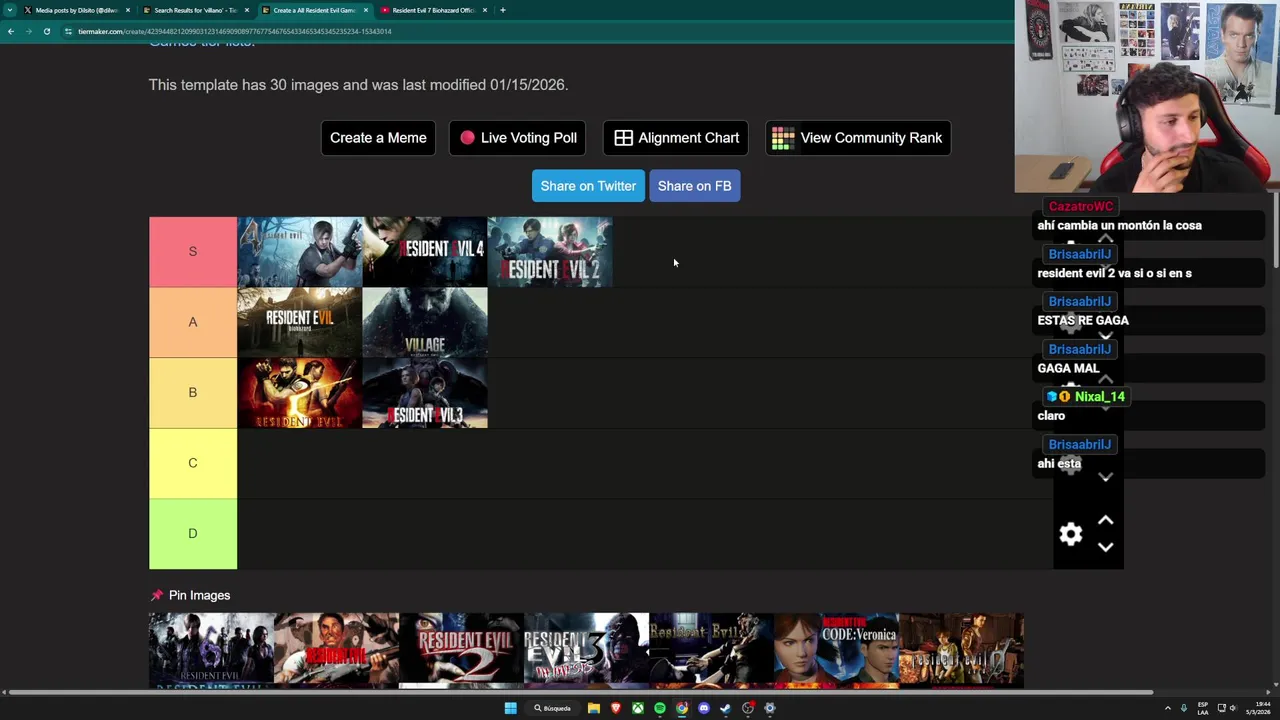This screenshot has height=720, width=1280.
Task: Select original Resident Evil 4 cover in S tier
Action: pos(300,252)
